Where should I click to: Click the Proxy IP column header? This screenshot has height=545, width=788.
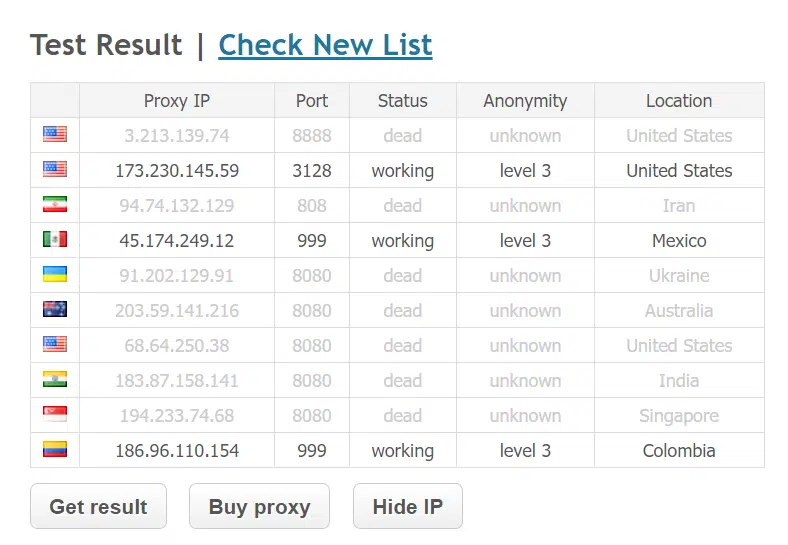(x=177, y=101)
